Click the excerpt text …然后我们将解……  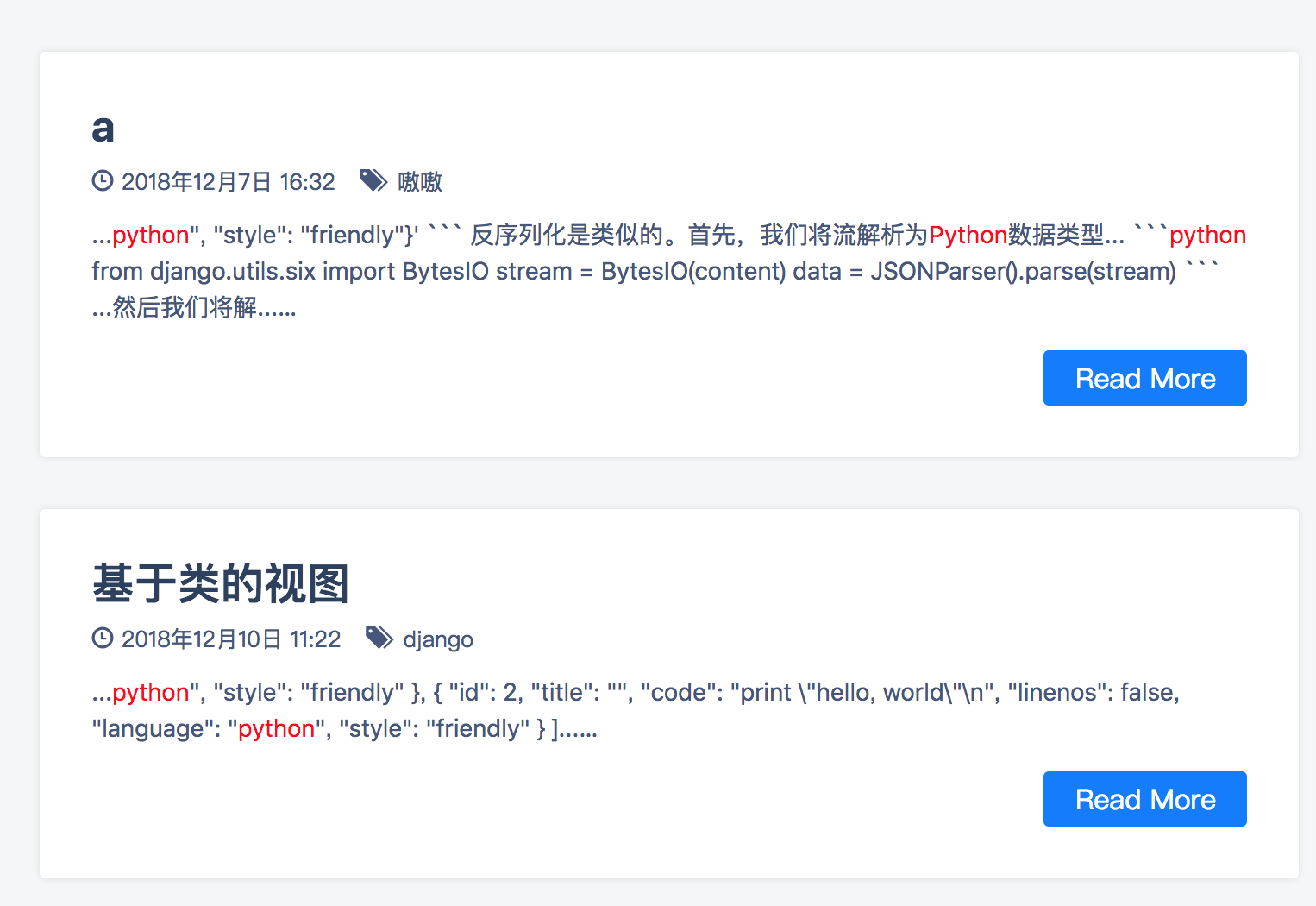pos(194,307)
